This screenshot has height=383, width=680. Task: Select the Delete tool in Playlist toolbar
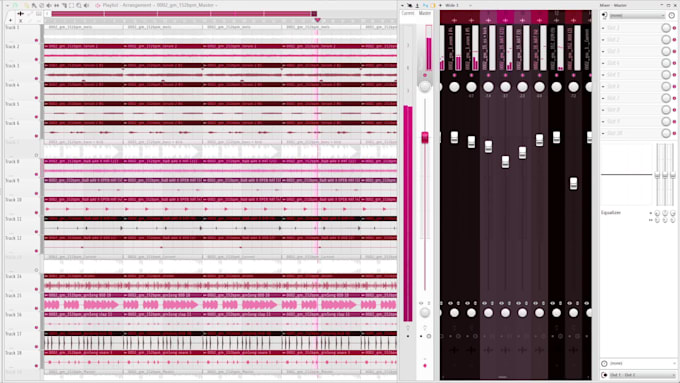(42, 5)
